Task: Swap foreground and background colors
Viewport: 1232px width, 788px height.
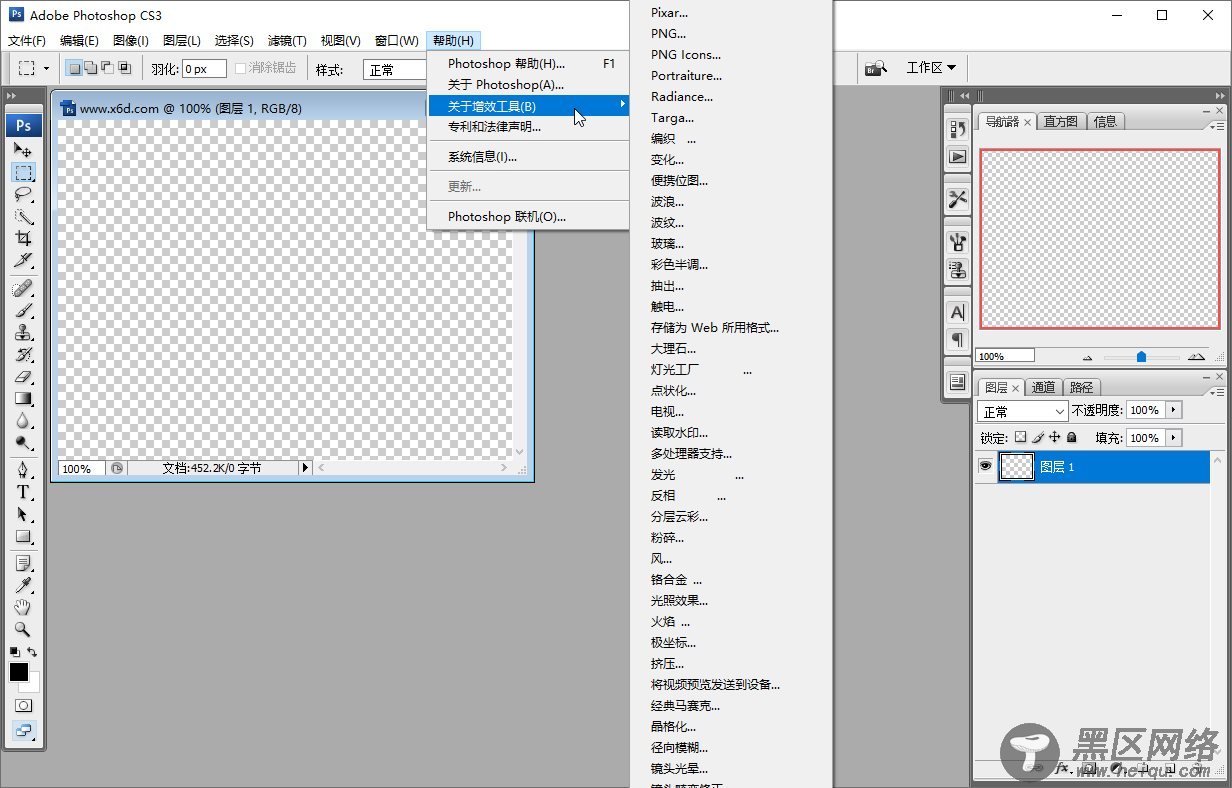Action: pyautogui.click(x=32, y=652)
